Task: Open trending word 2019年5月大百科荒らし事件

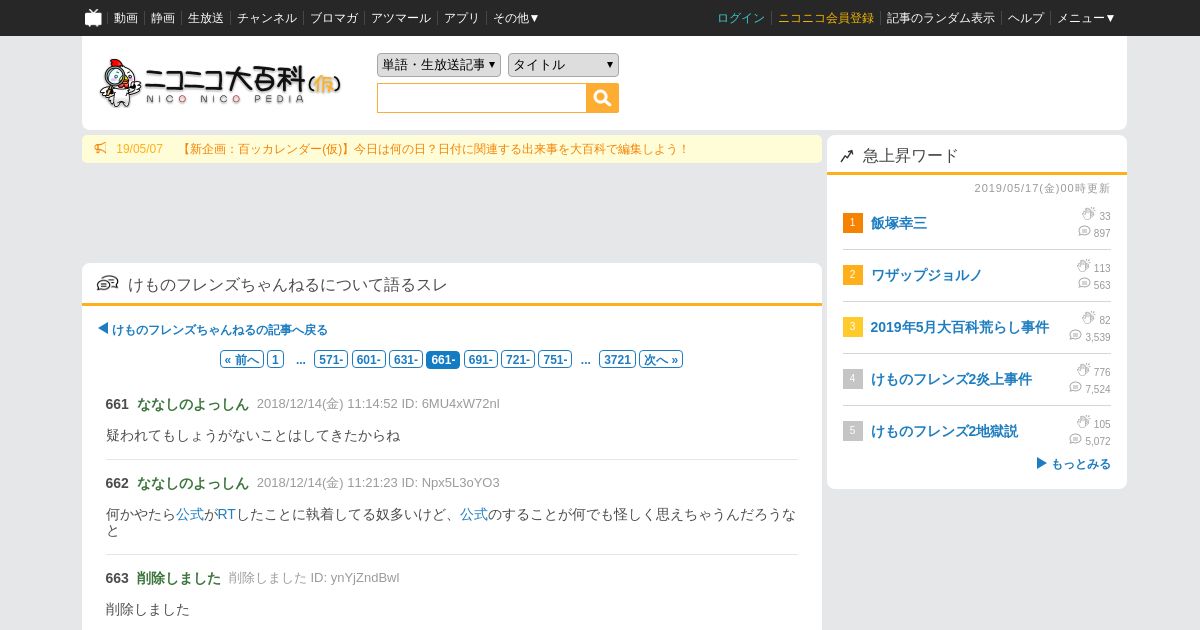Action: coord(960,327)
